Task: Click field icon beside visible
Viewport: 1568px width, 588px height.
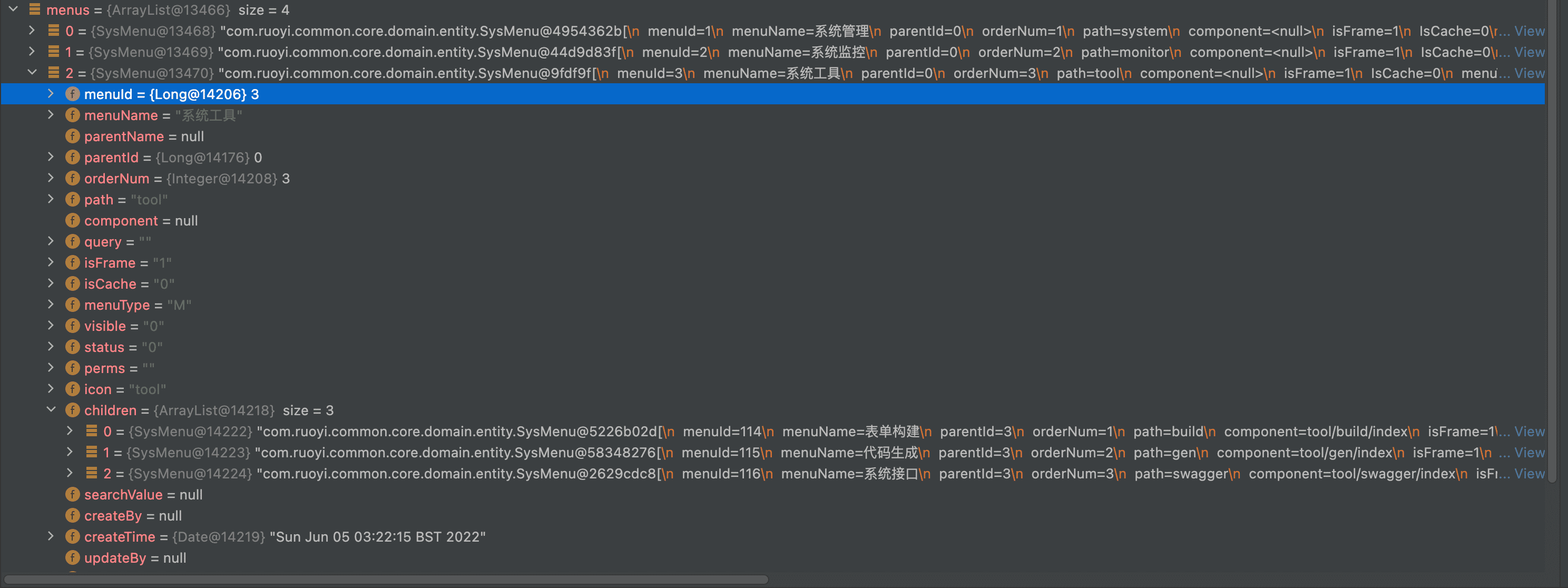Action: [x=72, y=326]
